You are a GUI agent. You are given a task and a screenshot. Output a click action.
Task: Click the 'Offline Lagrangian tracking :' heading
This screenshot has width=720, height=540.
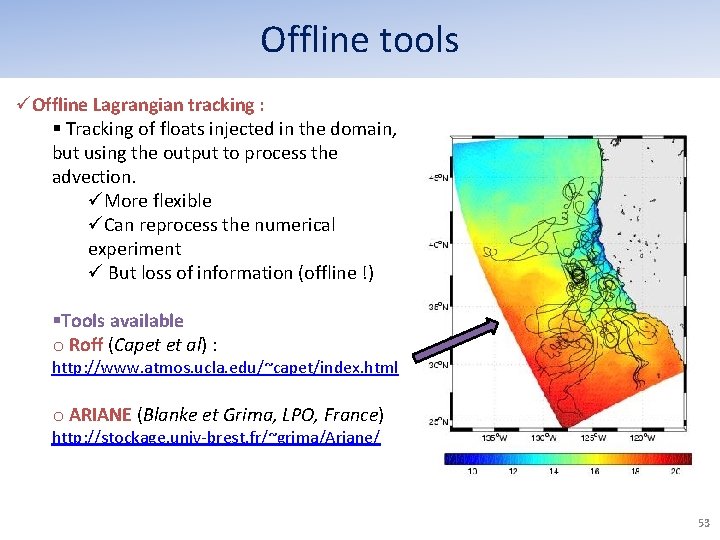[148, 105]
